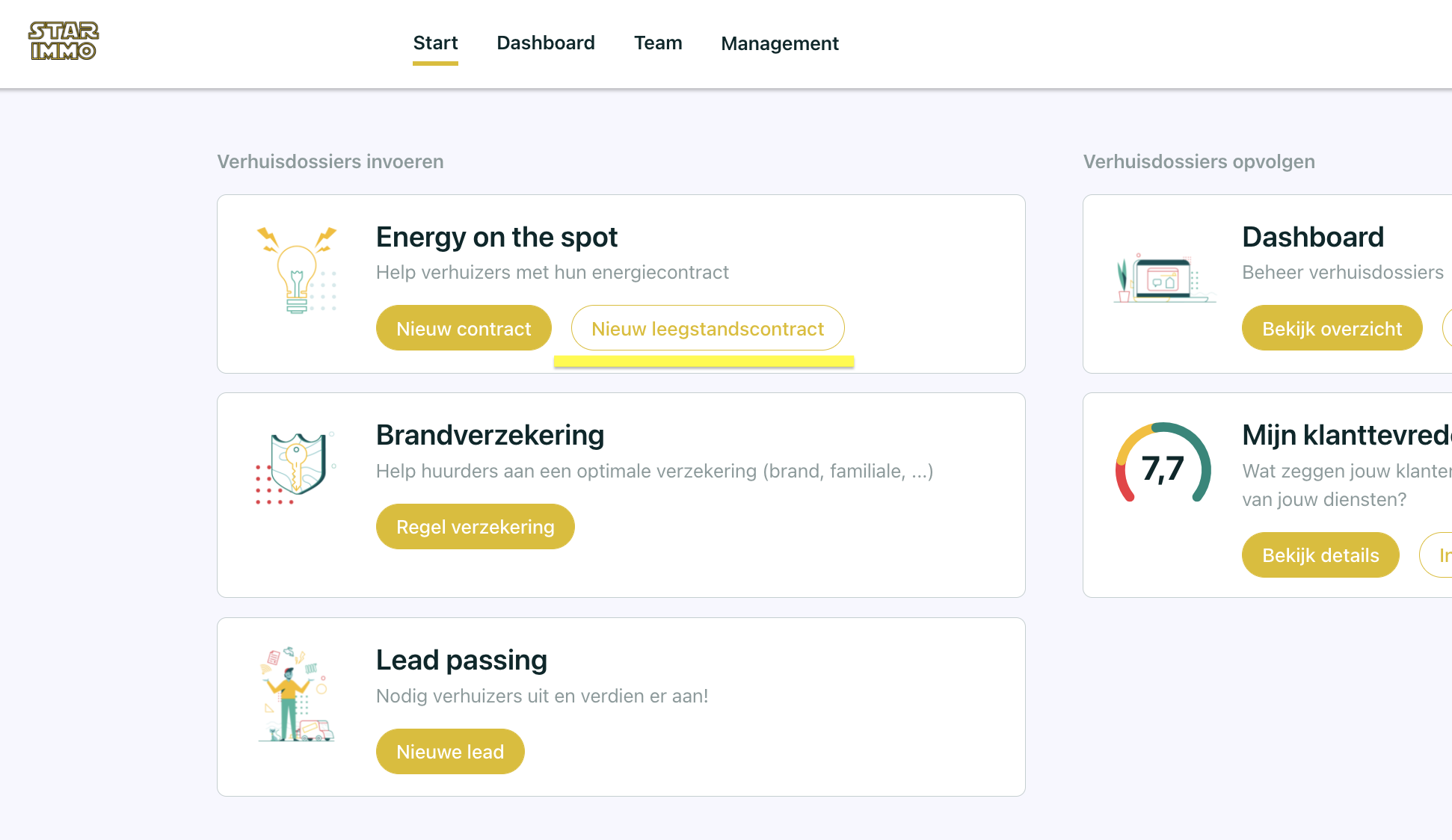
Task: Switch to the Dashboard tab
Action: pos(546,43)
